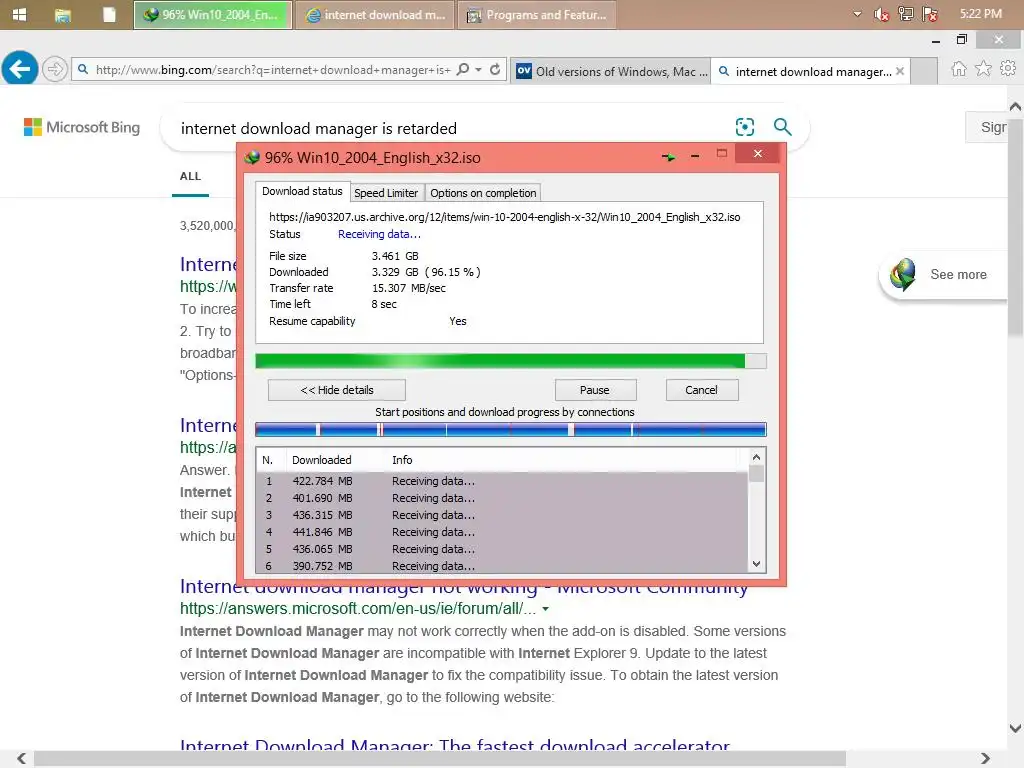
Task: Open the blank document taskbar icon
Action: (x=109, y=14)
